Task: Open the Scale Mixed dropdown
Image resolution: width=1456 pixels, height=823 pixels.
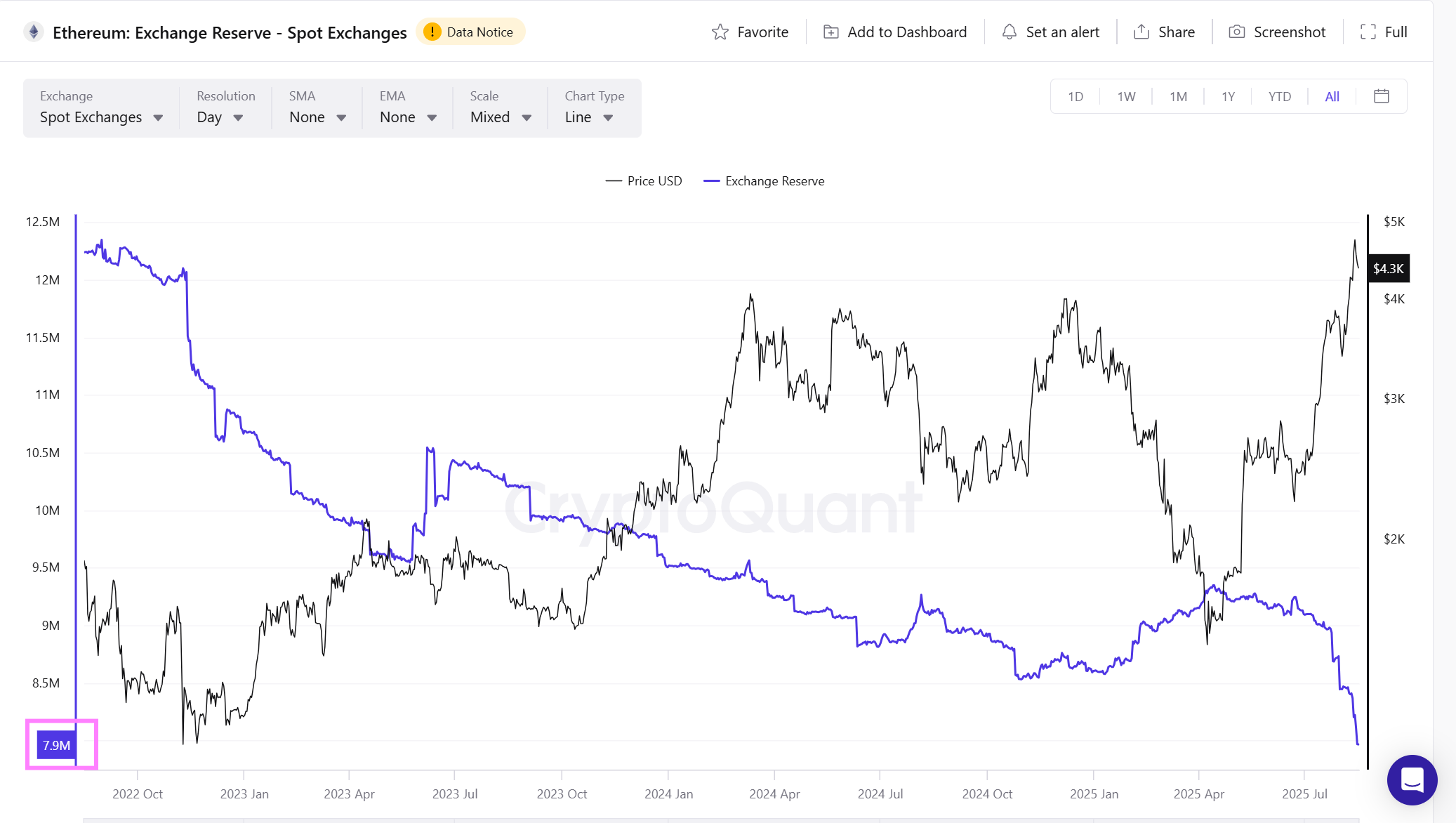Action: [501, 117]
